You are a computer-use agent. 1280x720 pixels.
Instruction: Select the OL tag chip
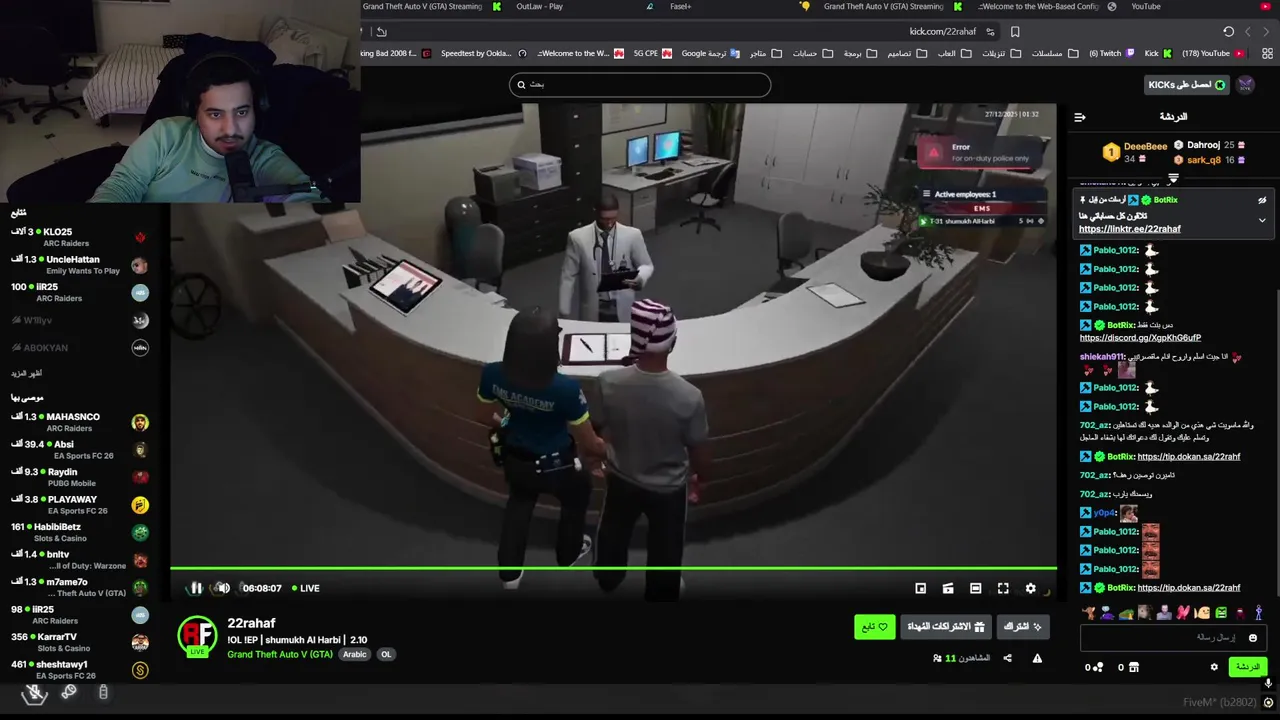click(x=386, y=654)
